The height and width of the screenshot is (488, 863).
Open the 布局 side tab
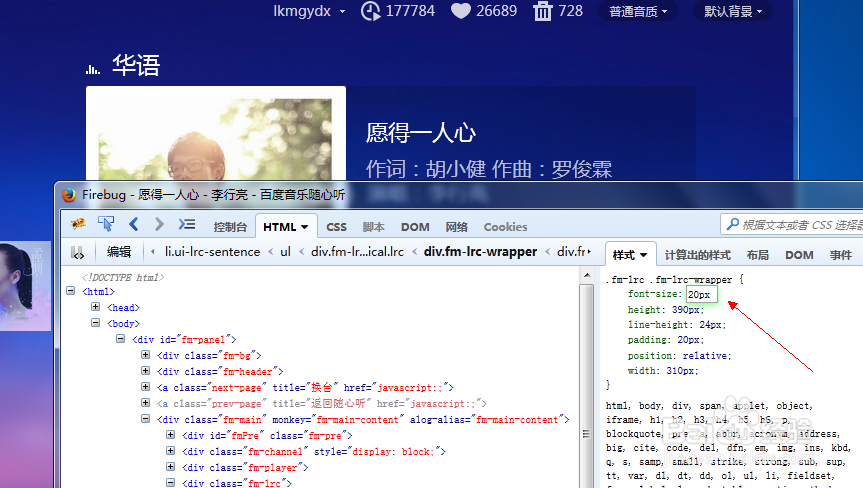(x=757, y=255)
